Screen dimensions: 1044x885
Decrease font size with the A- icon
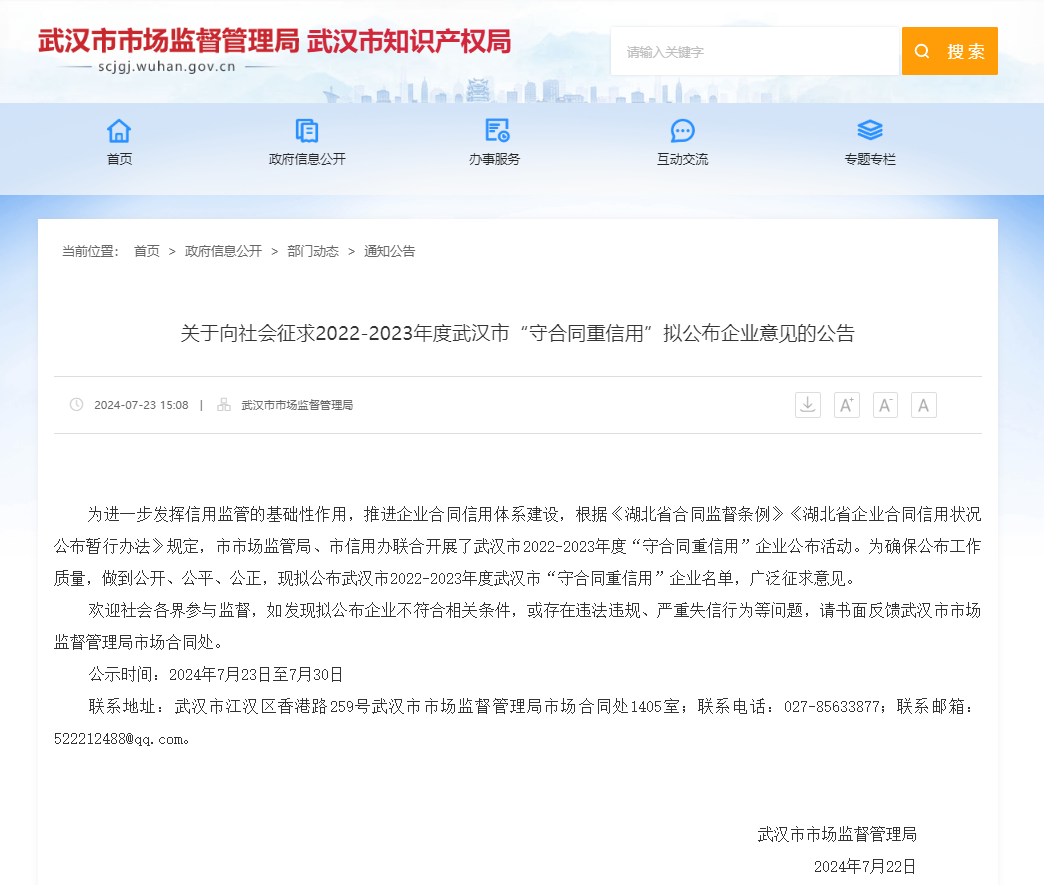tap(885, 405)
